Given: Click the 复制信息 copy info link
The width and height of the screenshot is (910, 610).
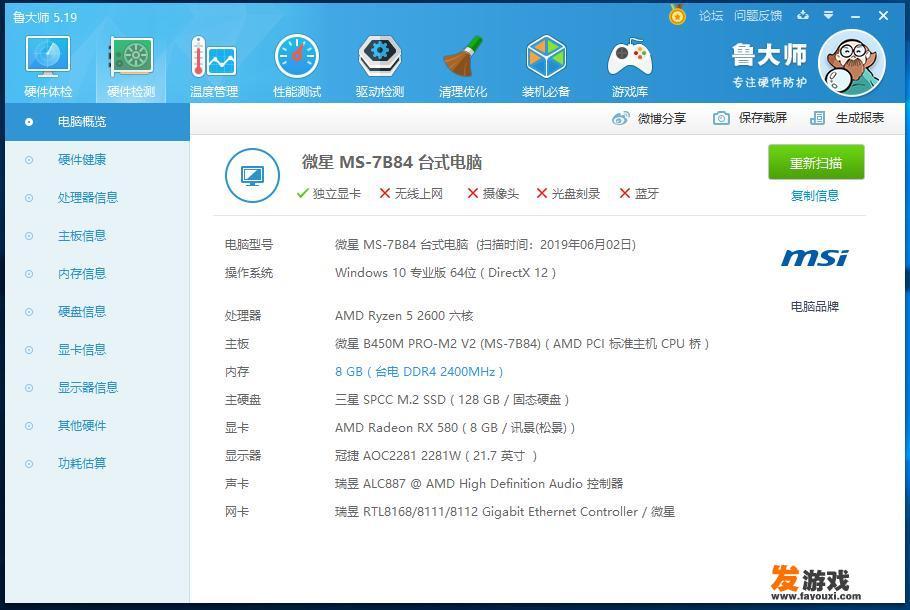Looking at the screenshot, I should point(815,196).
